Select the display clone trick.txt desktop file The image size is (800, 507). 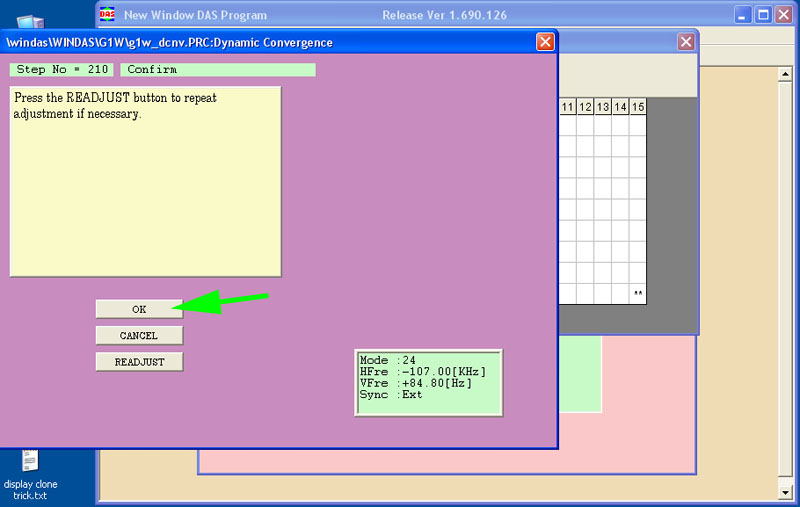click(x=30, y=474)
